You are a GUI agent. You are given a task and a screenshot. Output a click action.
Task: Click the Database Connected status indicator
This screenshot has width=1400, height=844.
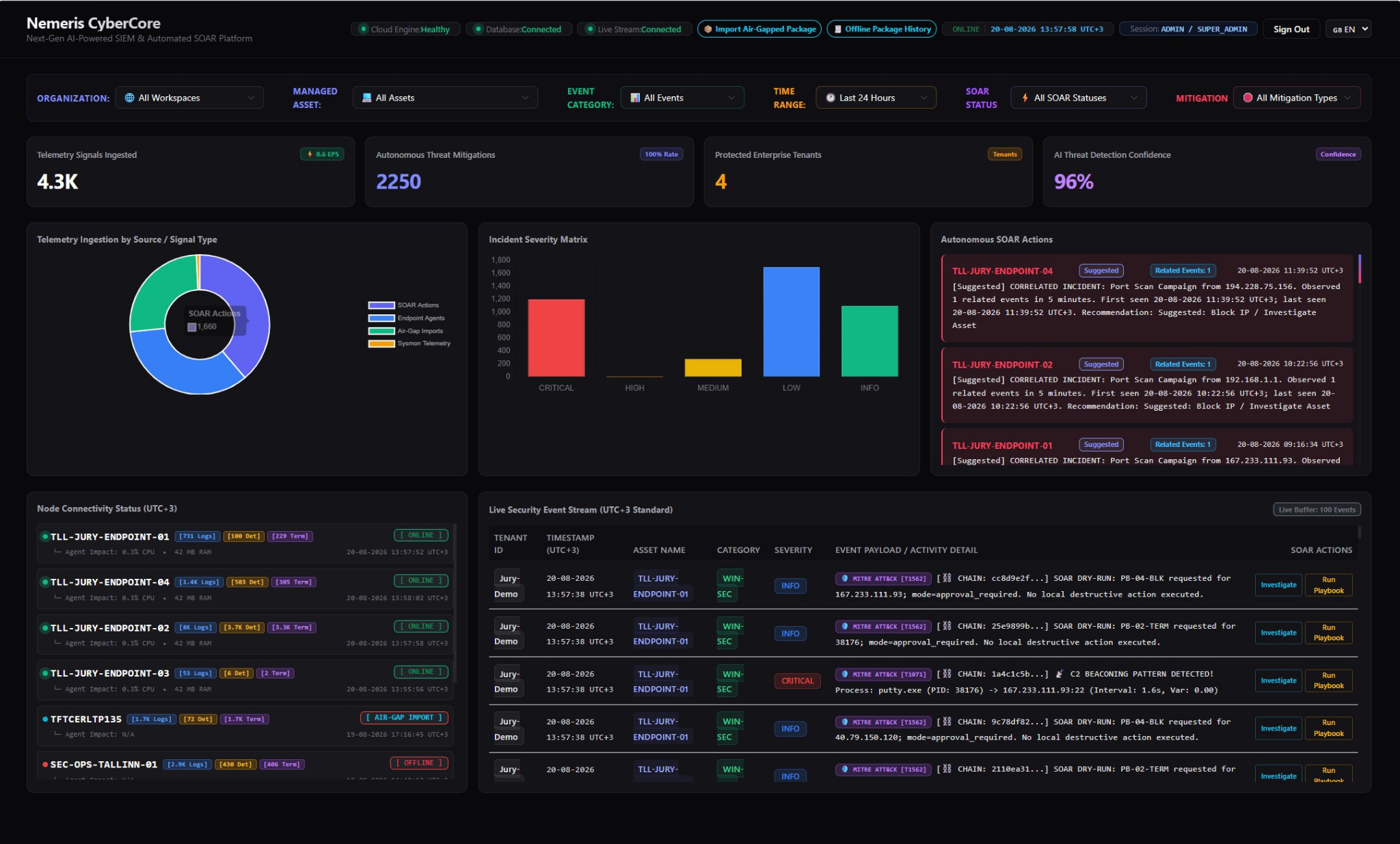click(x=518, y=29)
